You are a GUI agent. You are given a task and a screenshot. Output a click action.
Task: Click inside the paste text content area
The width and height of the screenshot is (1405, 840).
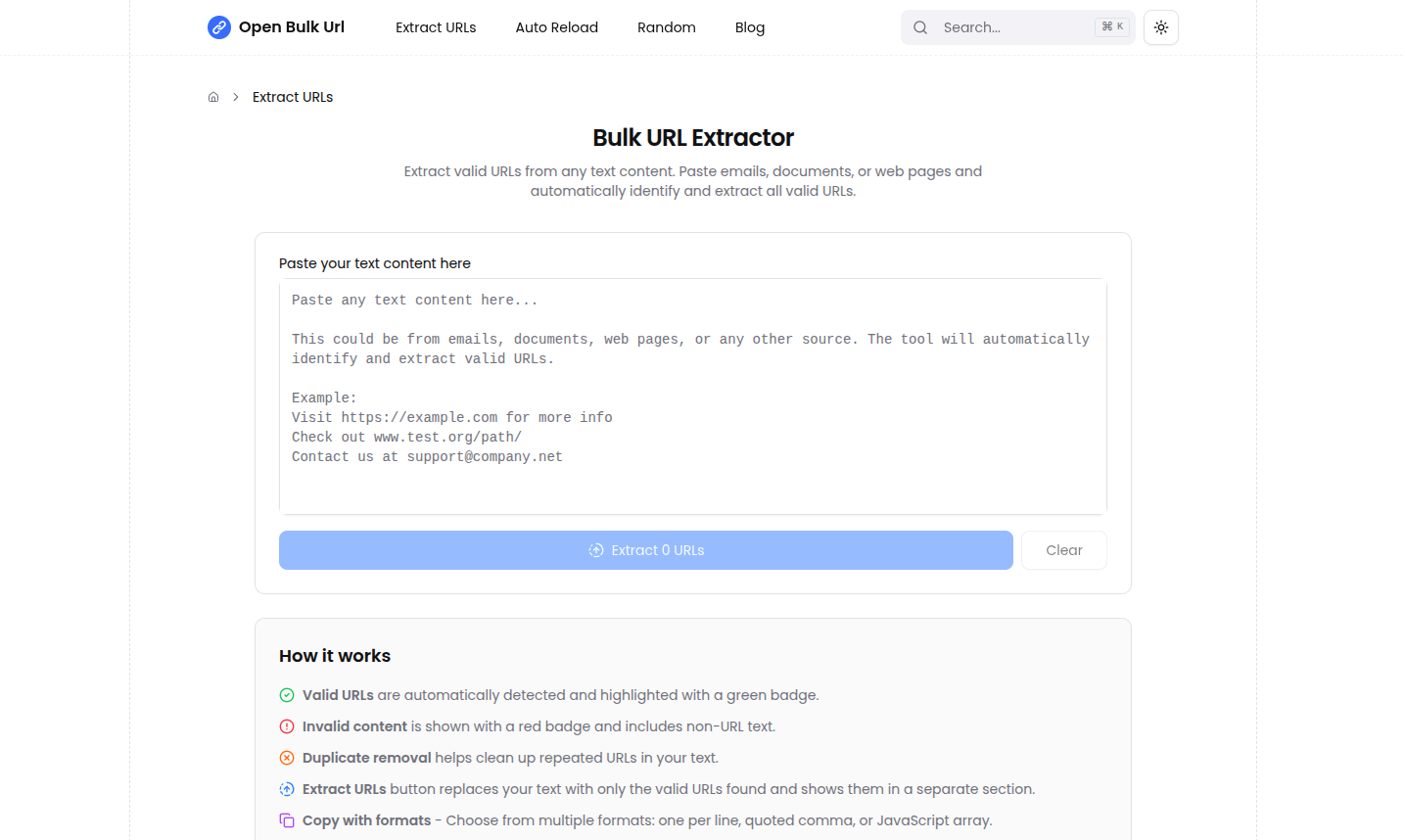tap(692, 397)
